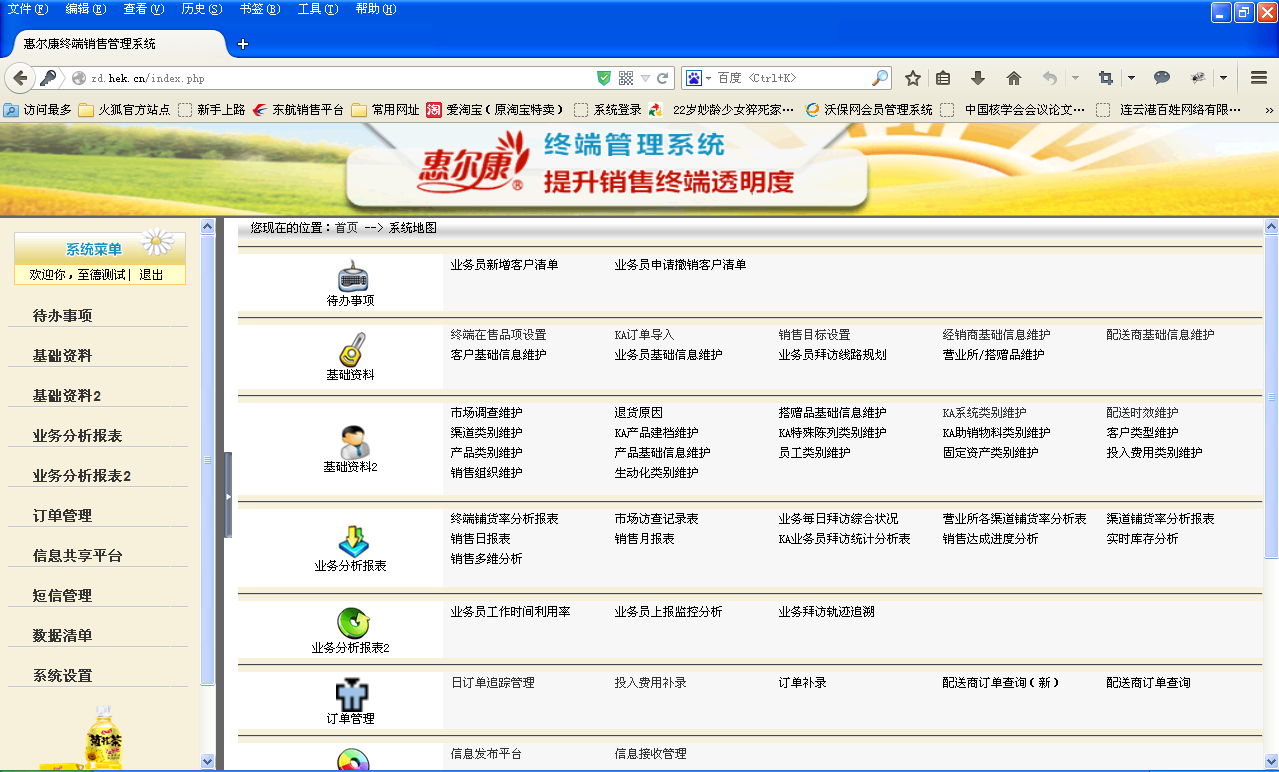Open the dropdown beside the spider icon
Screen dimensions: 1279x772
pyautogui.click(x=1222, y=78)
